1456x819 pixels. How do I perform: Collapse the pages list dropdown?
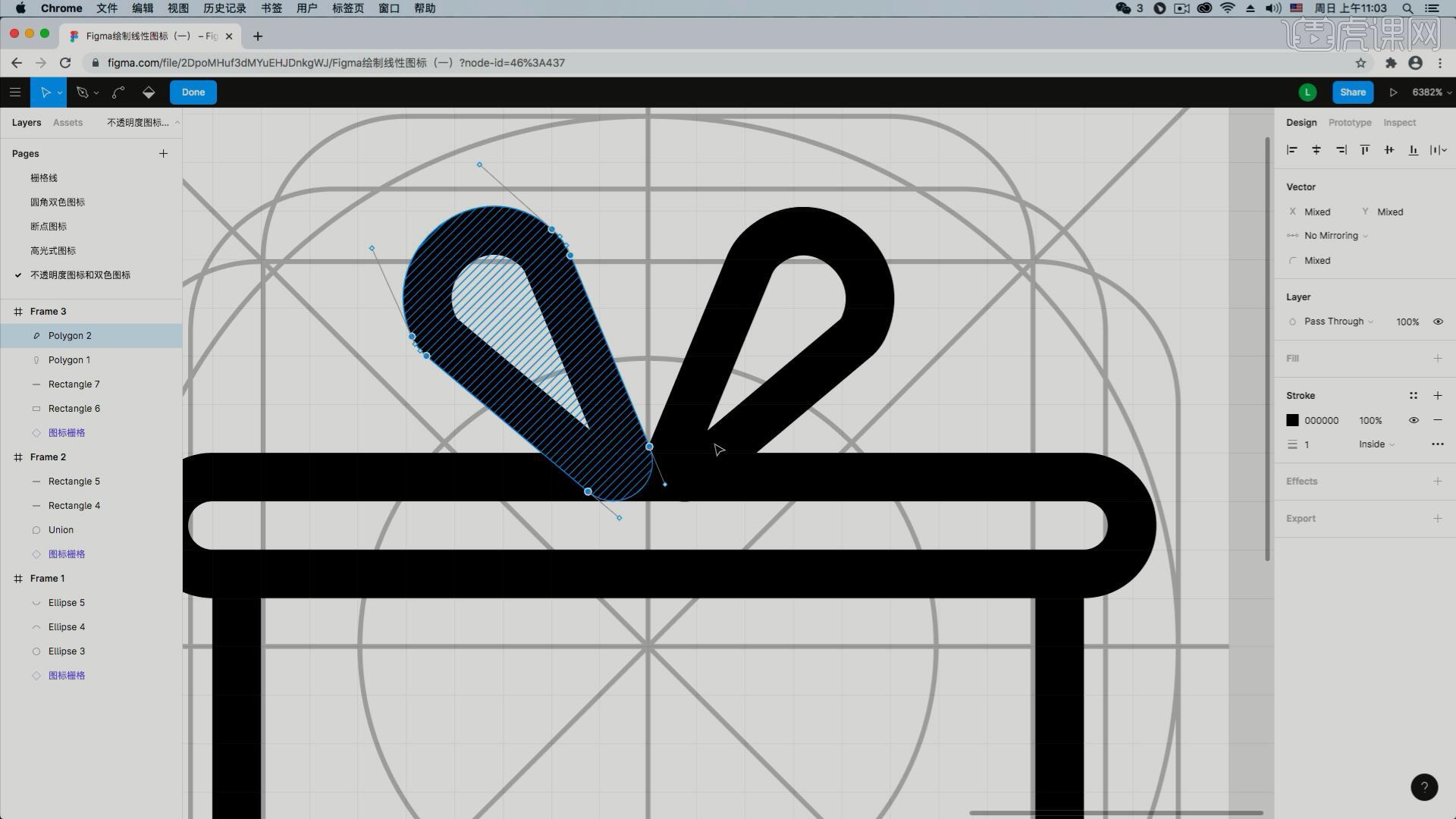point(143,123)
